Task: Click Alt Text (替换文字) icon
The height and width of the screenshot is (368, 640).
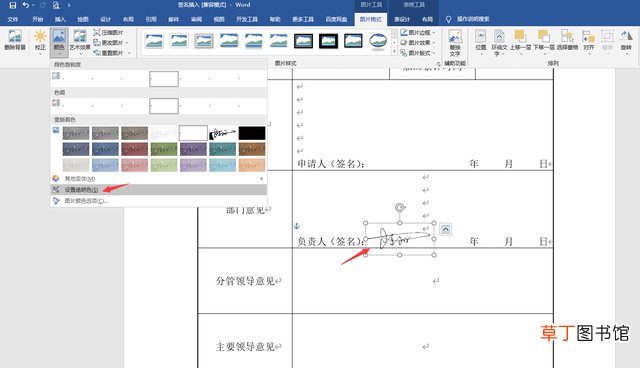Action: pyautogui.click(x=455, y=43)
